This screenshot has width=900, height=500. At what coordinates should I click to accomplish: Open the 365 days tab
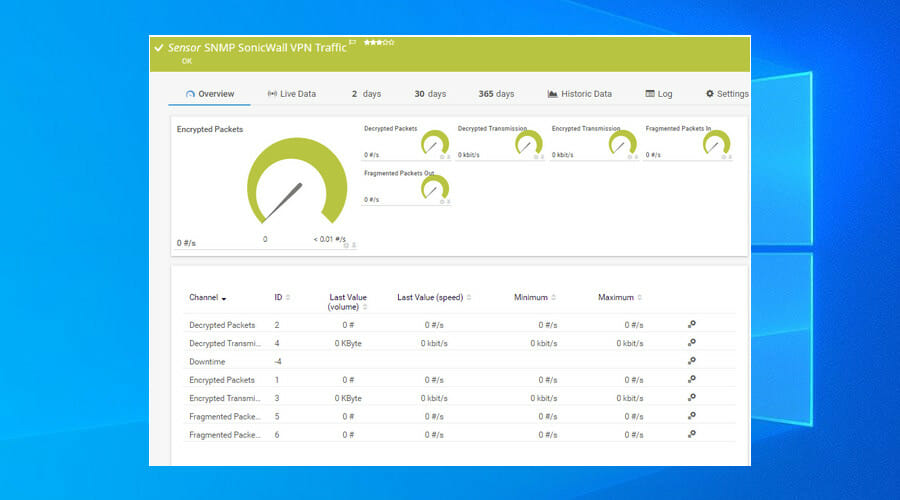point(496,94)
